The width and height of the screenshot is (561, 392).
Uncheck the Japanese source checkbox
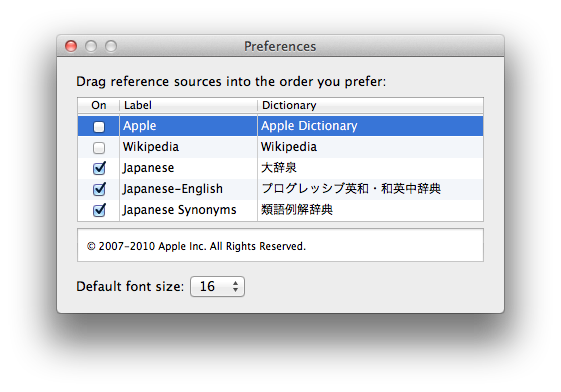pos(99,168)
